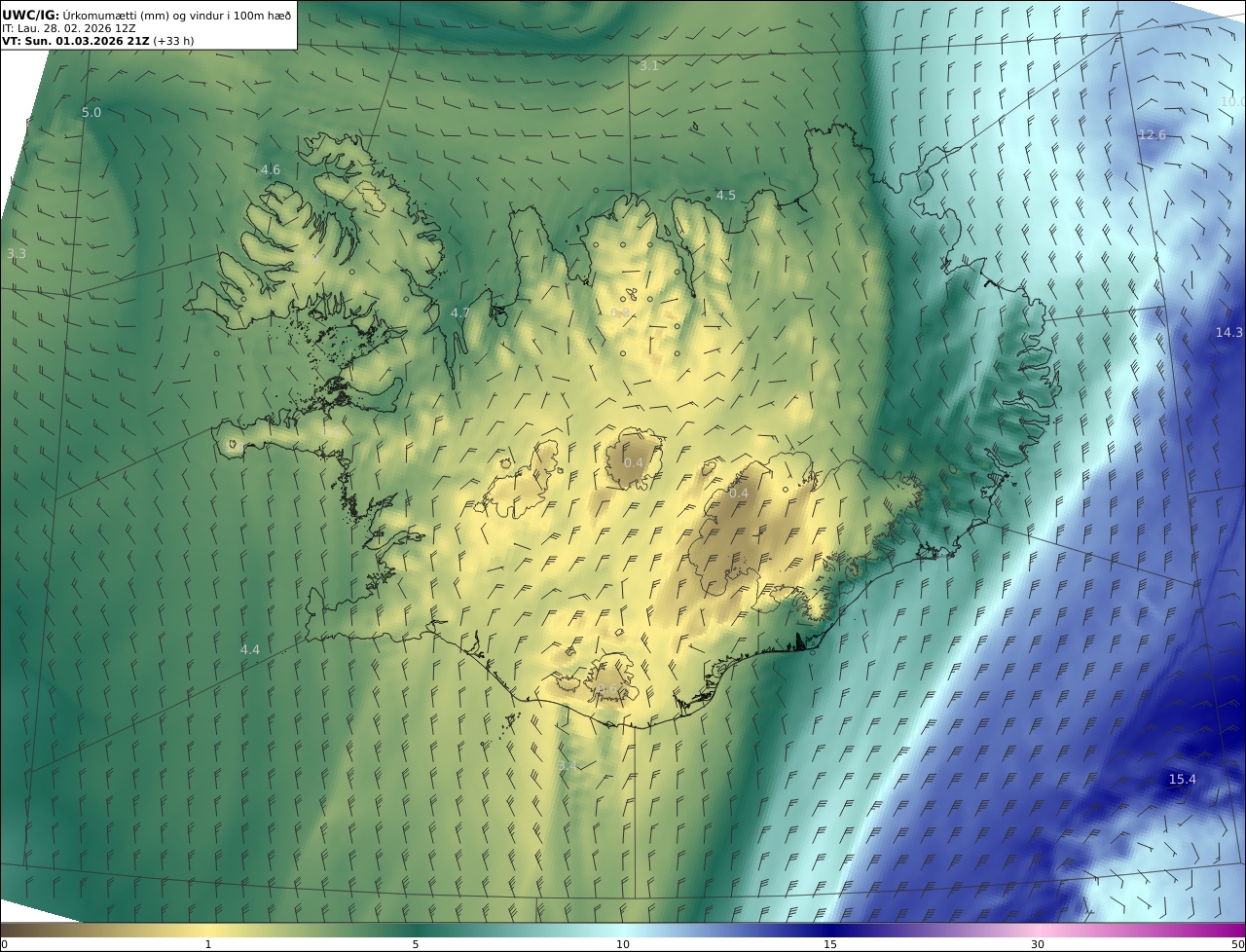Viewport: 1246px width, 952px height.
Task: Click colorbar tick label 1
Action: click(x=207, y=944)
